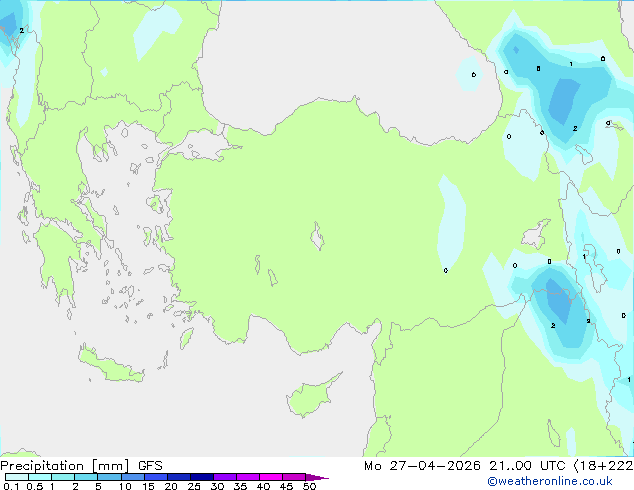Click the above-50 arrow tip of the legend

coord(317,477)
